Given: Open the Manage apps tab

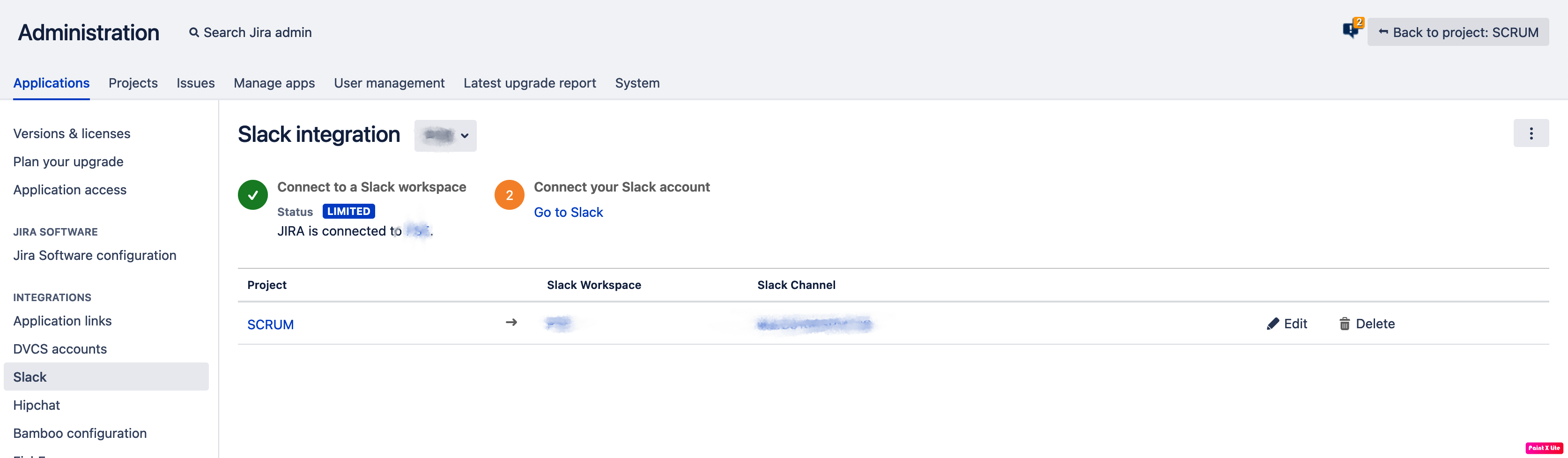Looking at the screenshot, I should coord(274,83).
